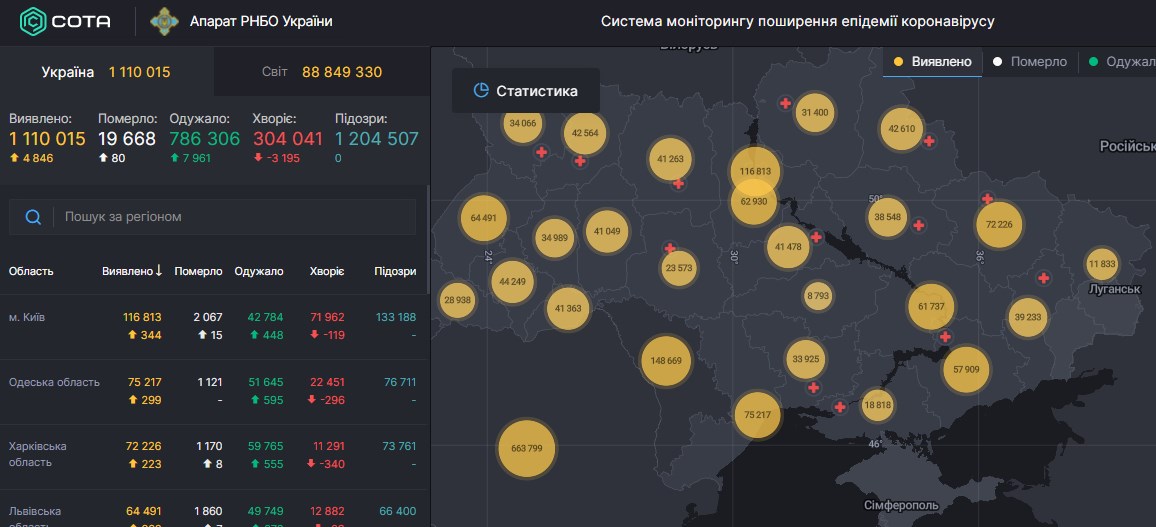Image resolution: width=1156 pixels, height=527 pixels.
Task: Select the 75 217 Odesa map bubble
Action: coord(757,415)
